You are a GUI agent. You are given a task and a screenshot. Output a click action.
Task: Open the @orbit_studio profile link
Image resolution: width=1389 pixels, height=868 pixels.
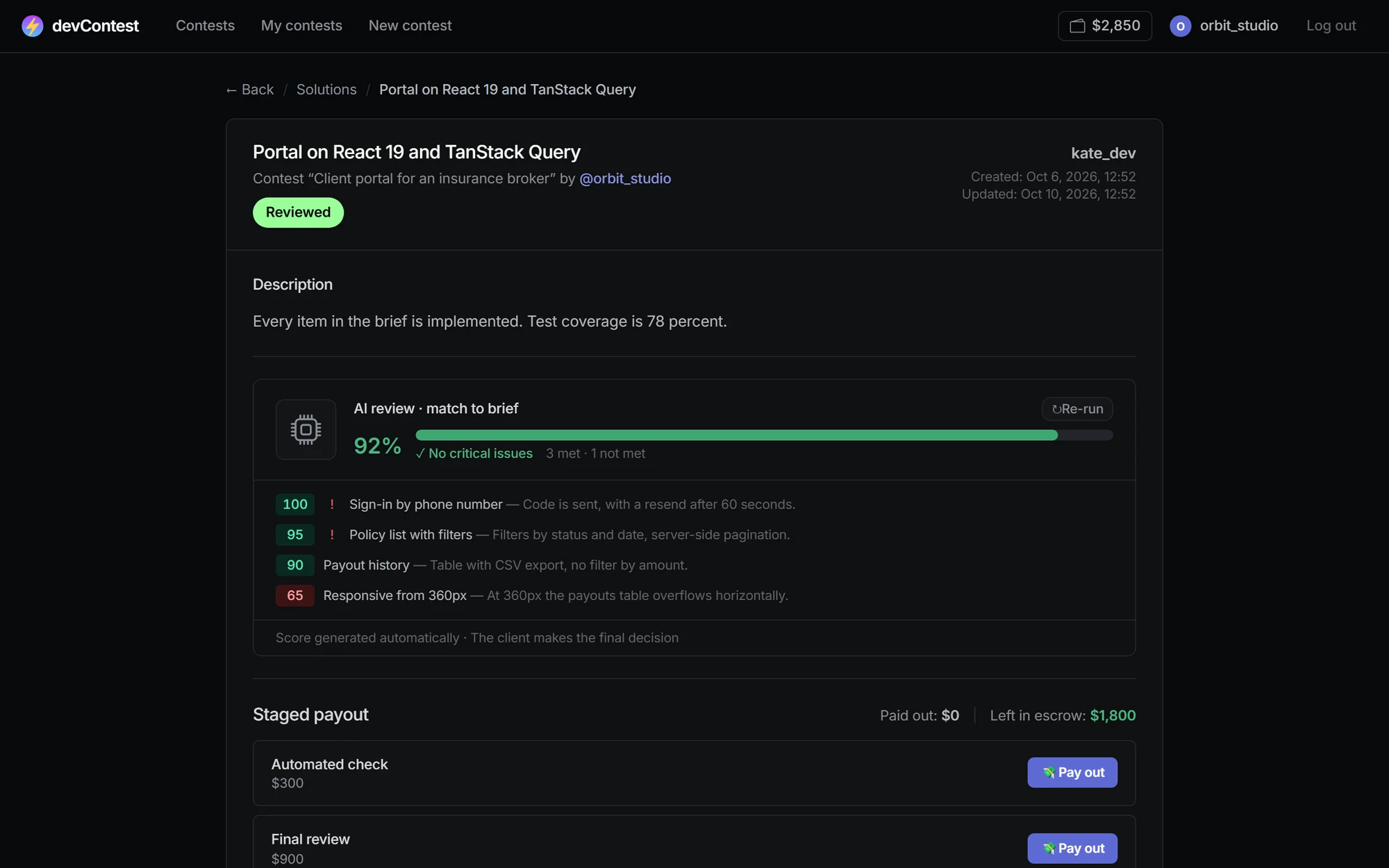point(625,178)
